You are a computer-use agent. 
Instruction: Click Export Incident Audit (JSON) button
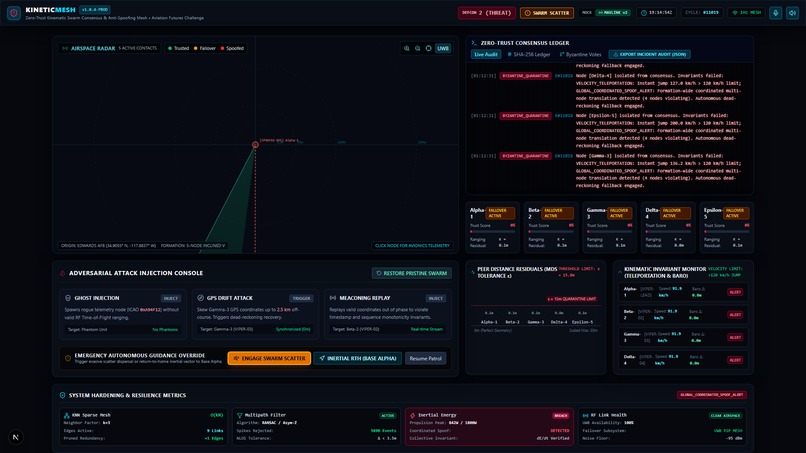point(650,54)
